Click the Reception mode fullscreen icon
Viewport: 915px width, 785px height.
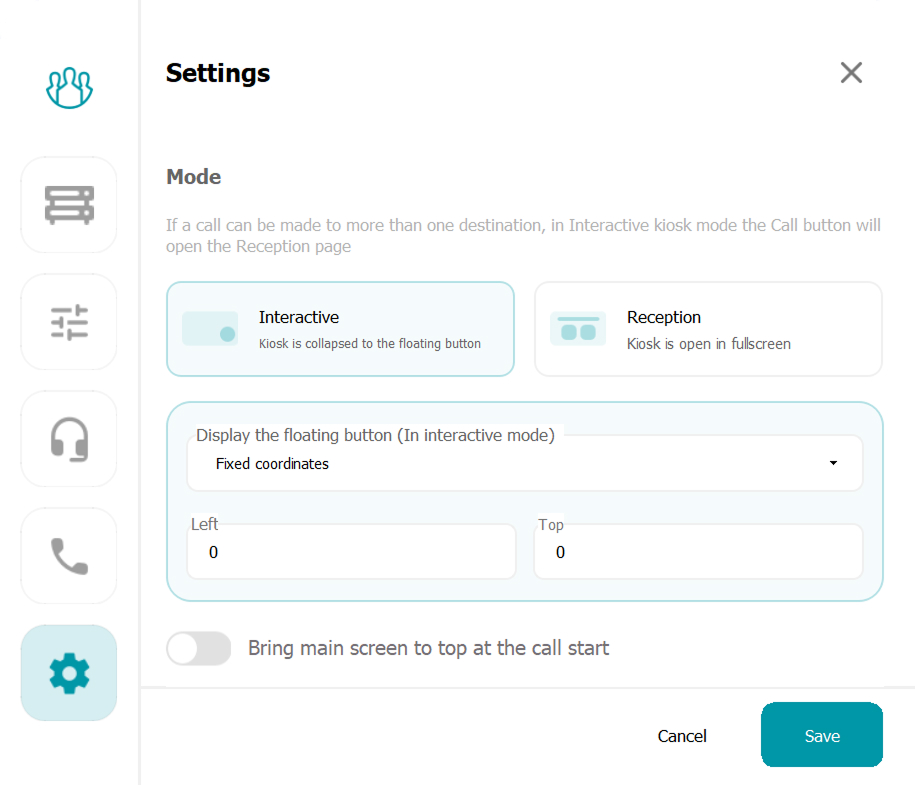pyautogui.click(x=578, y=329)
